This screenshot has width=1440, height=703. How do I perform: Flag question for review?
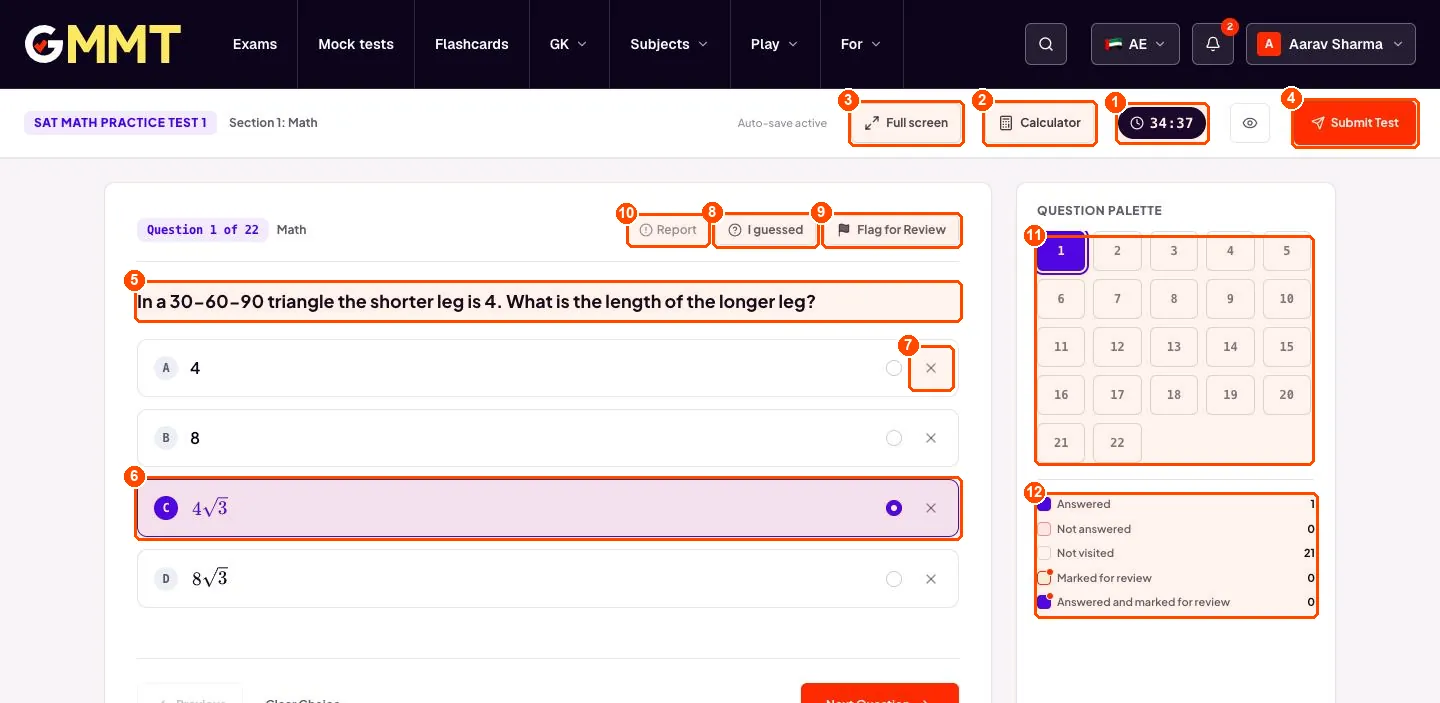pos(891,230)
